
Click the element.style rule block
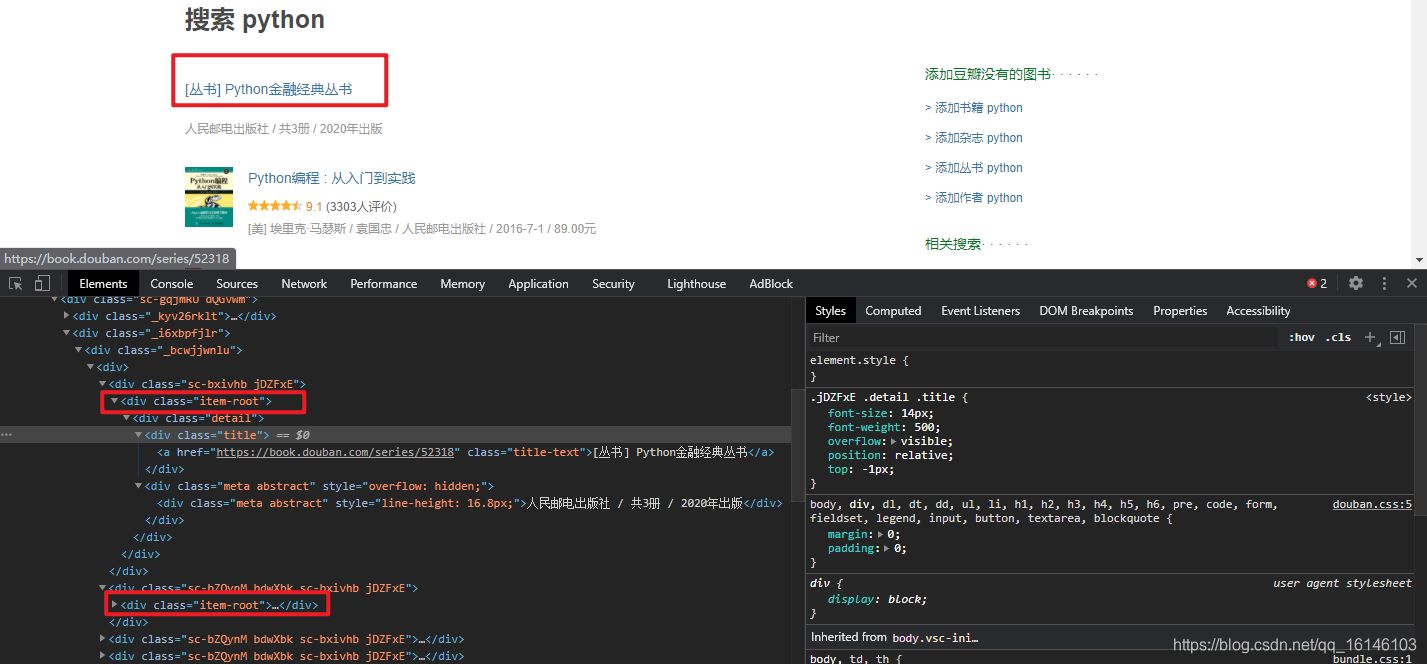[x=1110, y=367]
